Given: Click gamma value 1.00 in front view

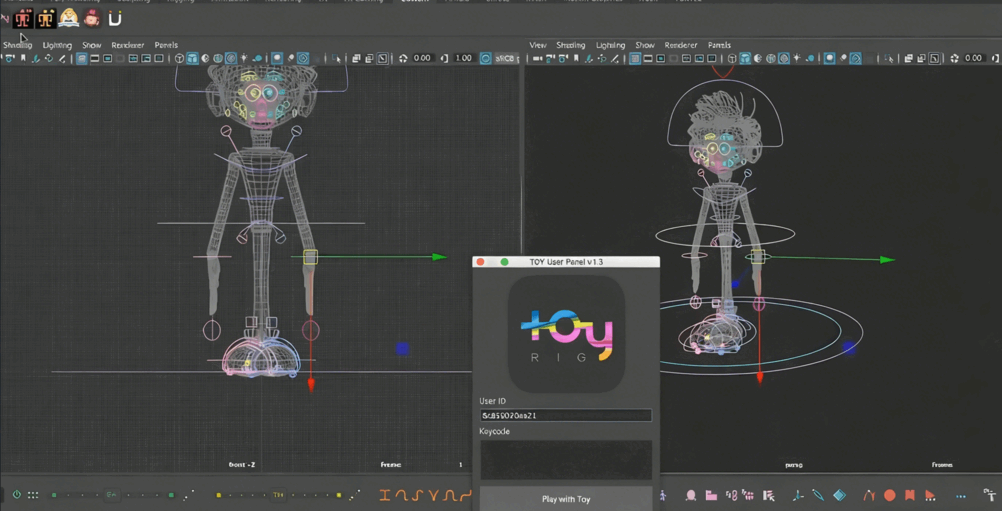Looking at the screenshot, I should [463, 58].
